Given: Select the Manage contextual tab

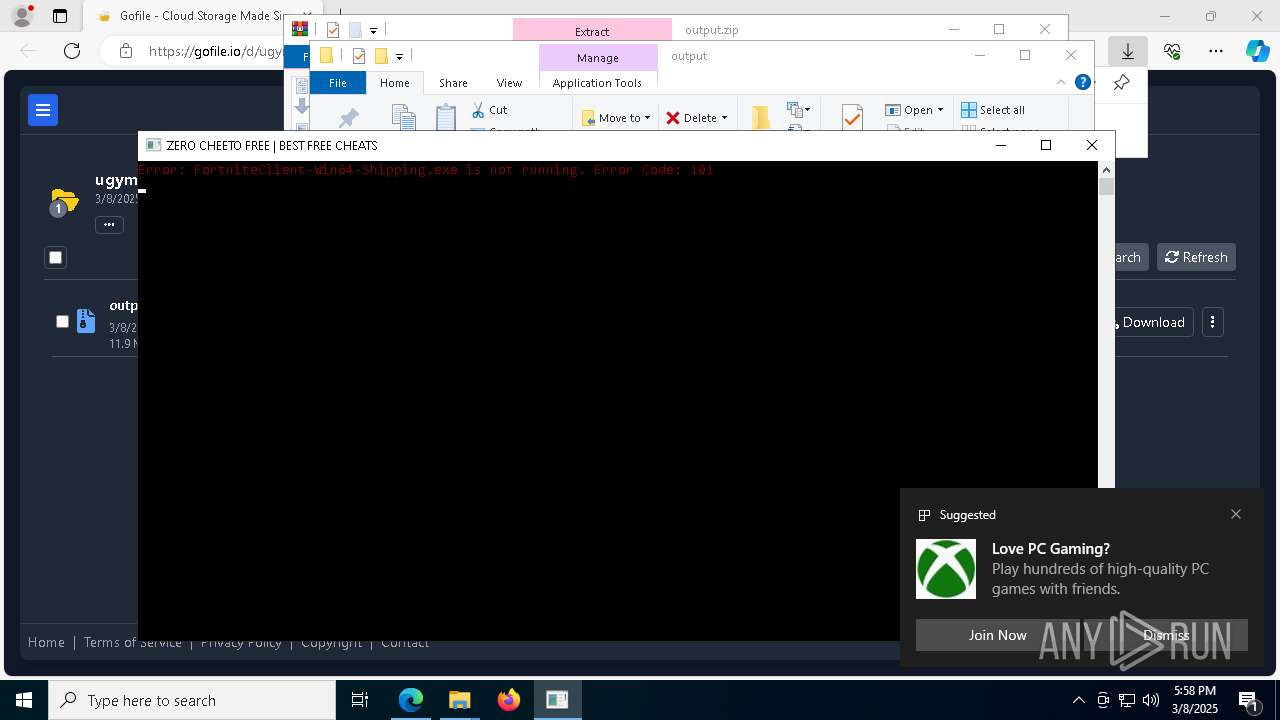Looking at the screenshot, I should click(598, 58).
